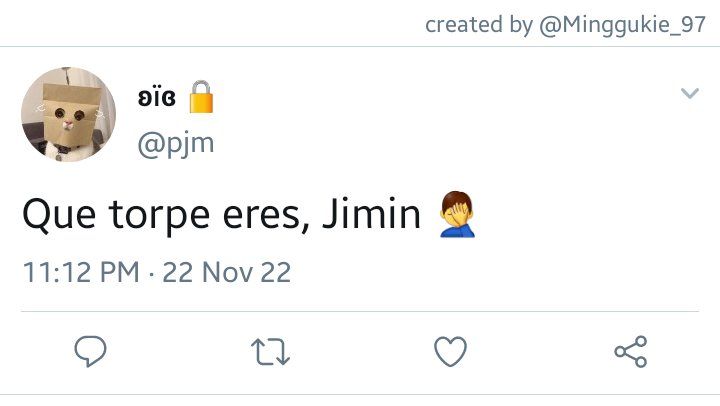Click the "22 Nov 22" date portion
Image resolution: width=720 pixels, height=406 pixels.
pyautogui.click(x=227, y=272)
